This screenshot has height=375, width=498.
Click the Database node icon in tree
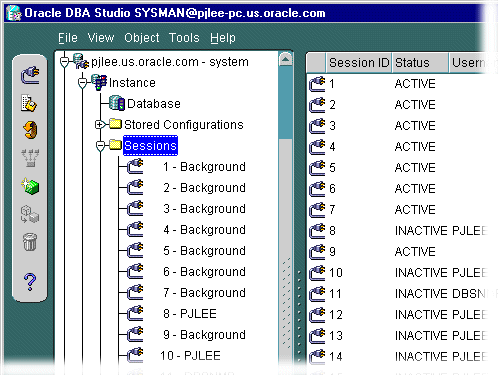(117, 103)
